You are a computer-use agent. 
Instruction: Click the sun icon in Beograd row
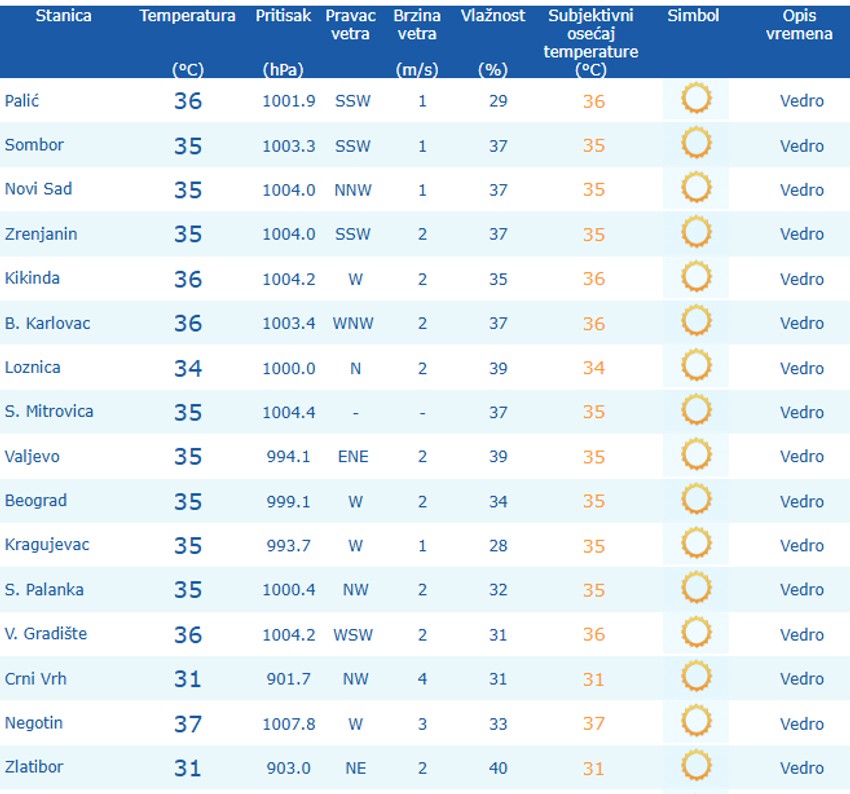coord(696,500)
